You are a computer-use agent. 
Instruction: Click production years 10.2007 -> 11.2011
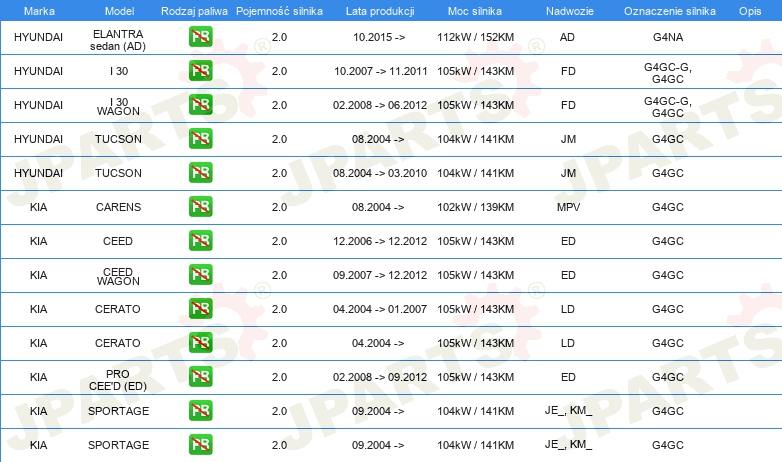click(381, 71)
